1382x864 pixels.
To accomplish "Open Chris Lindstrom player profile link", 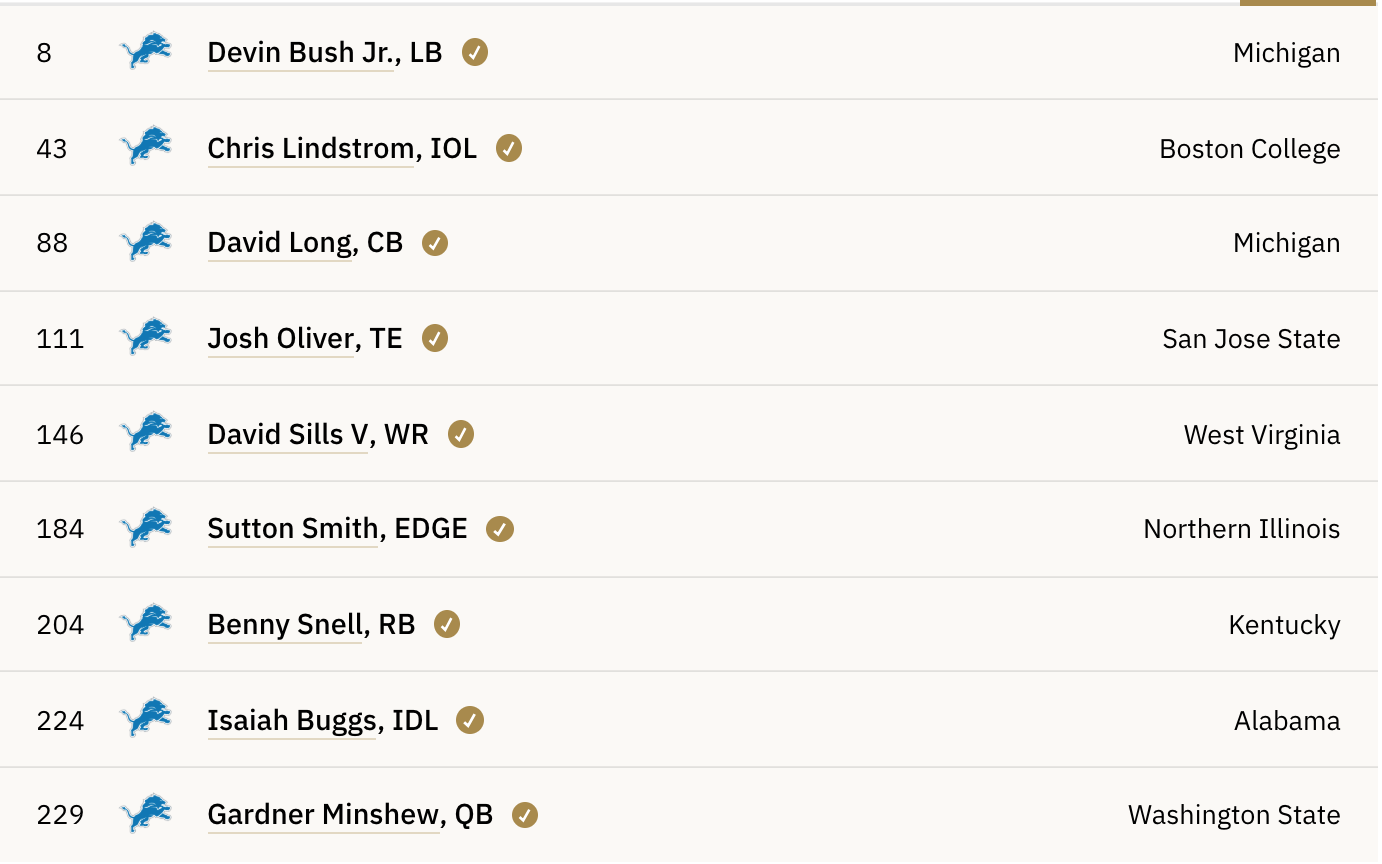I will 310,148.
